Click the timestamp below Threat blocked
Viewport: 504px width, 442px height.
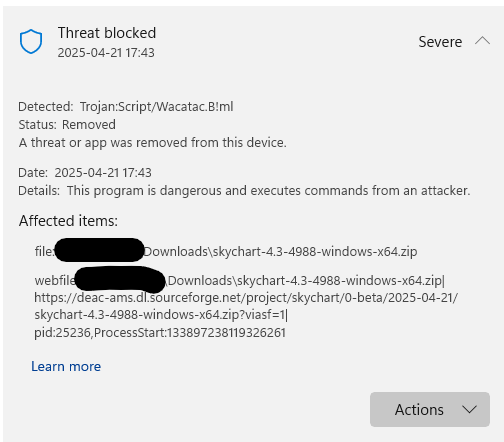coord(106,53)
